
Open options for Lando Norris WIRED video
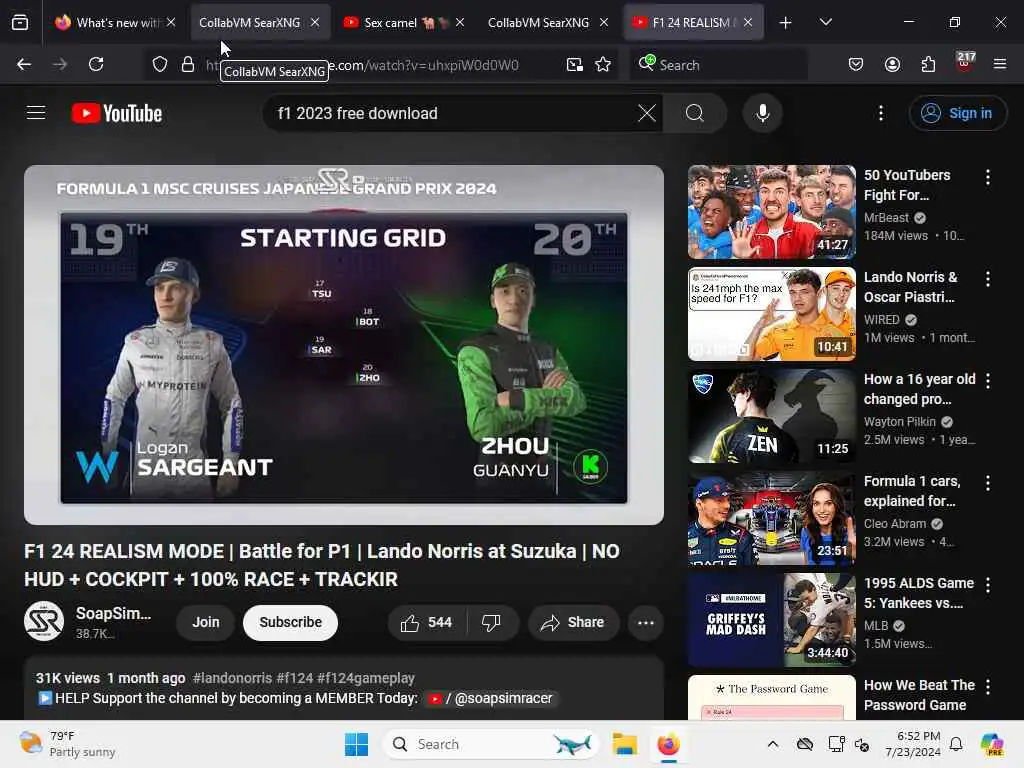(988, 279)
